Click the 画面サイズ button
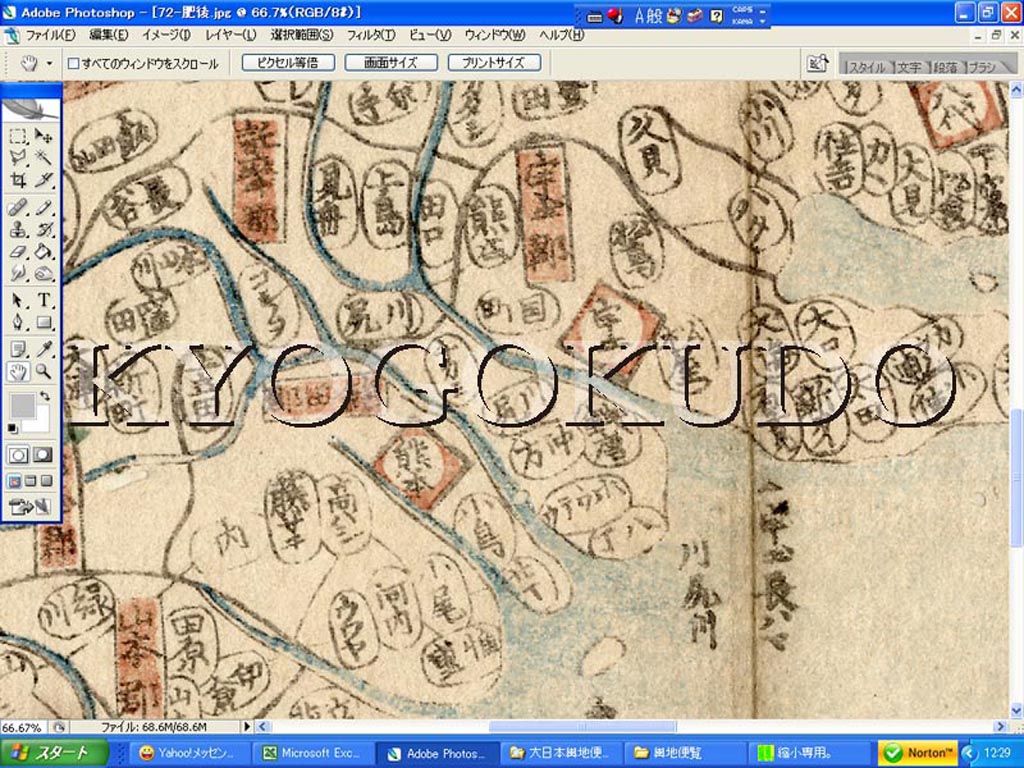The height and width of the screenshot is (768, 1024). [391, 63]
